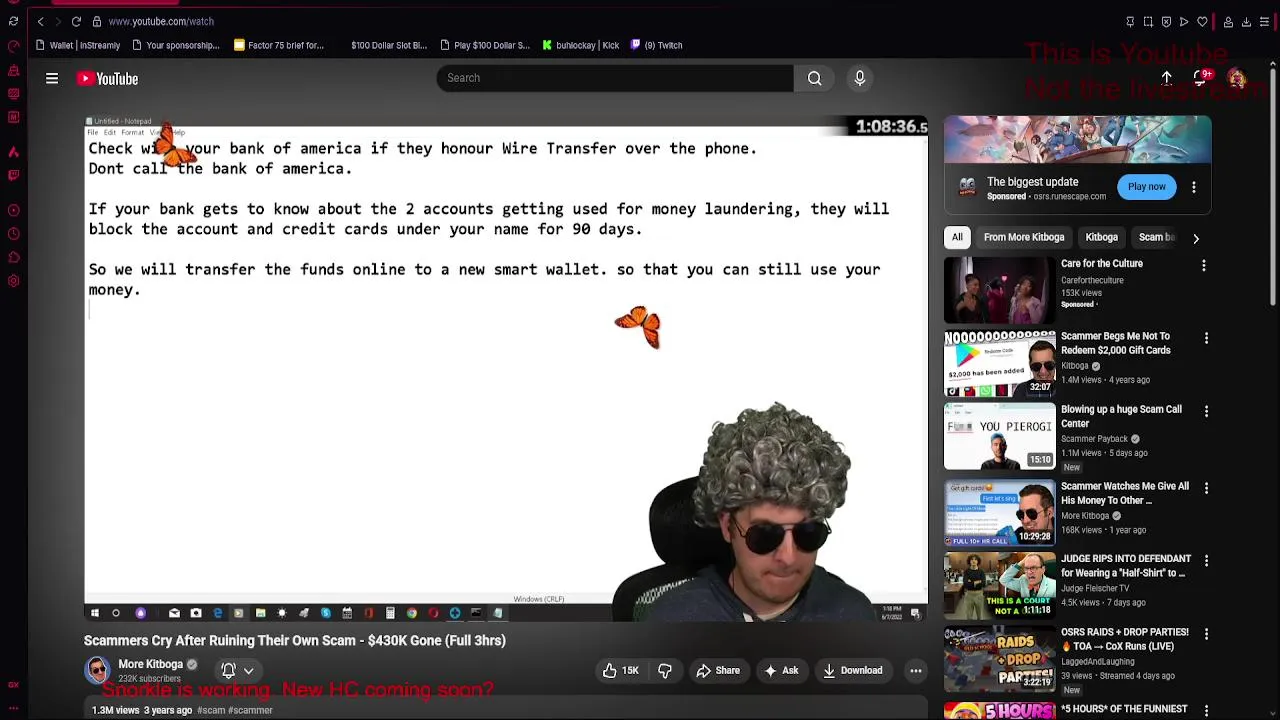
Task: Open The biggest update ad banner image
Action: pos(1078,139)
